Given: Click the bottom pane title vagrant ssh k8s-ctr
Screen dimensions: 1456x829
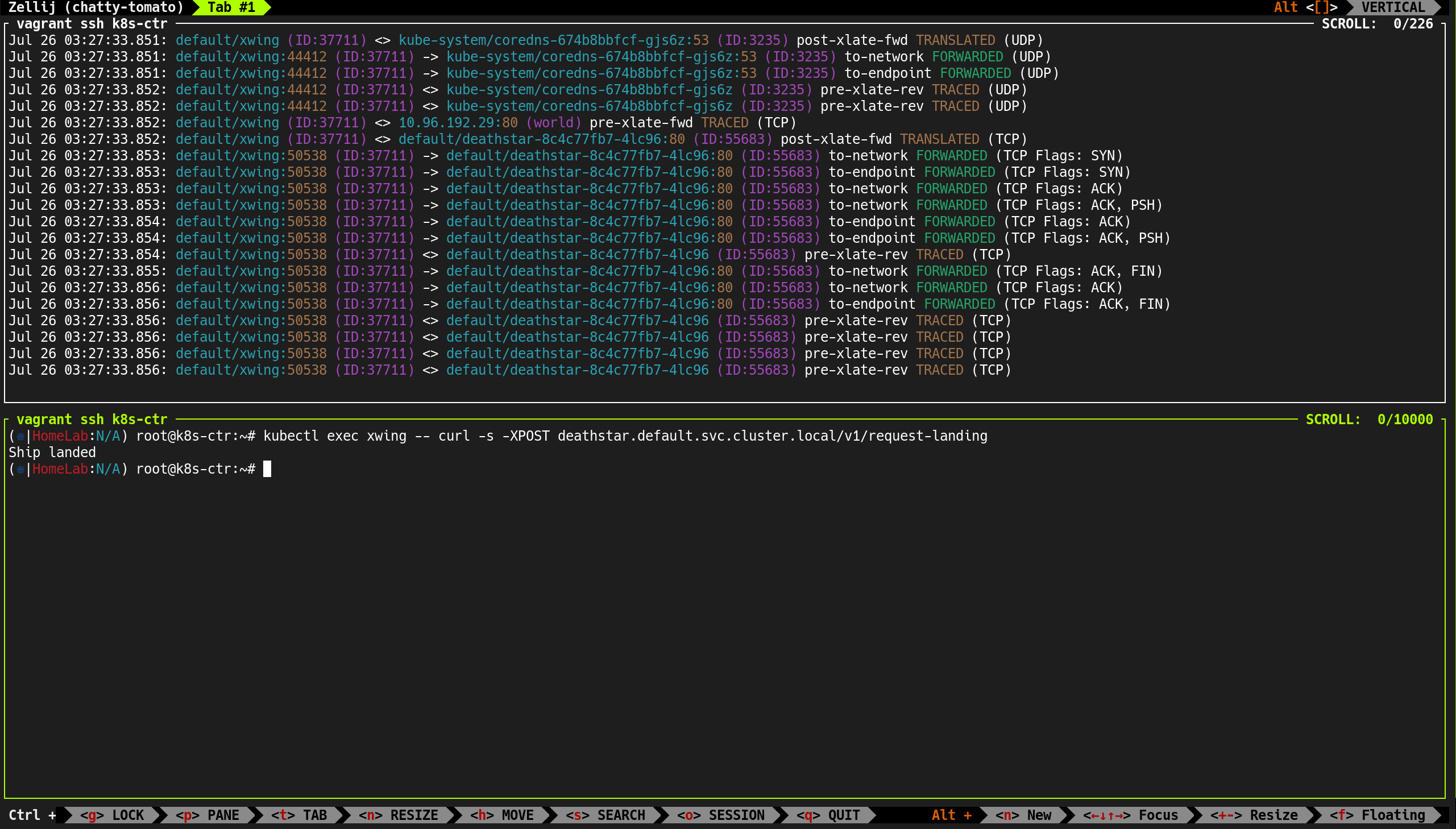Looking at the screenshot, I should tap(92, 420).
